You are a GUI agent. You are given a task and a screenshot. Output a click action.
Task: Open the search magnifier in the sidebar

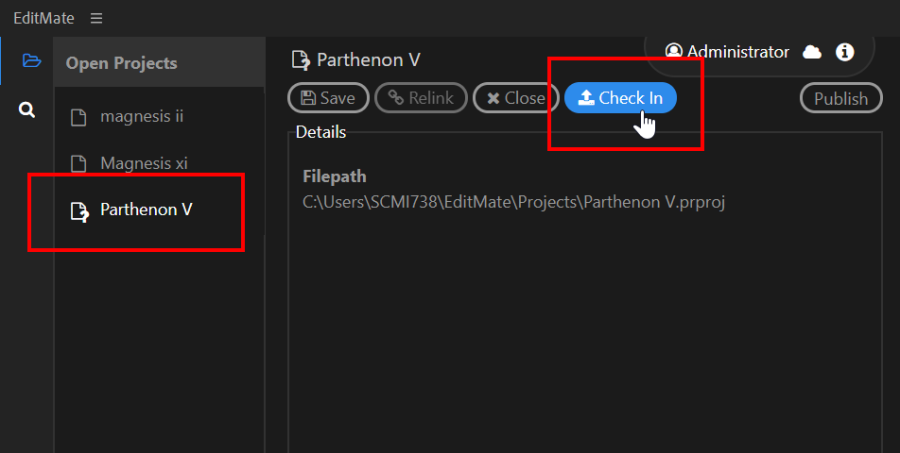tap(27, 109)
